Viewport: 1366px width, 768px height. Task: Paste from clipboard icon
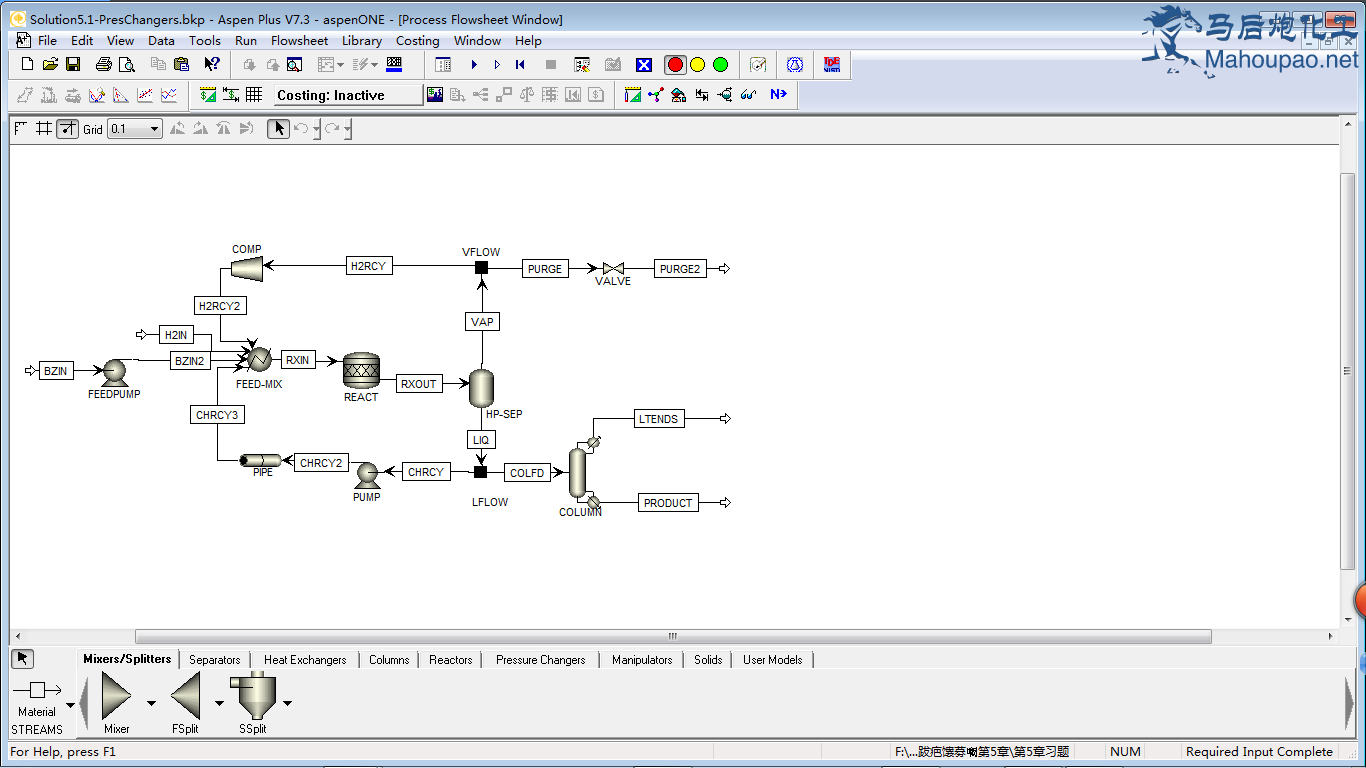[181, 64]
